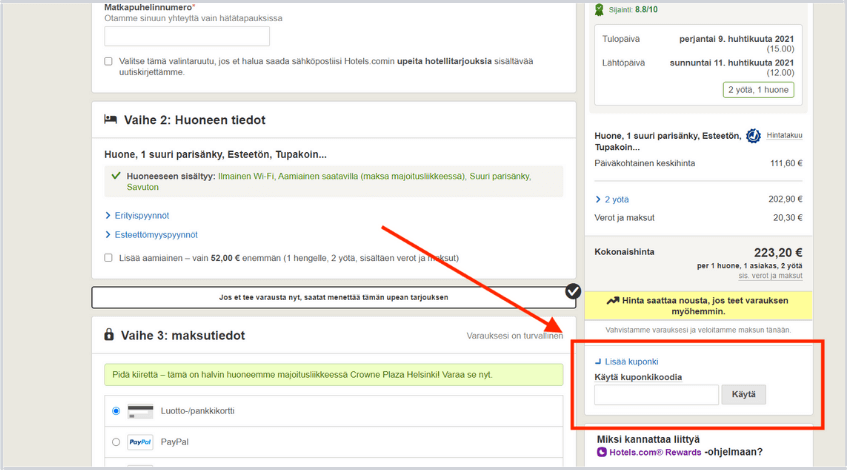The width and height of the screenshot is (847, 470).
Task: Select the Luotto-/pankkikortti radio button
Action: click(116, 411)
